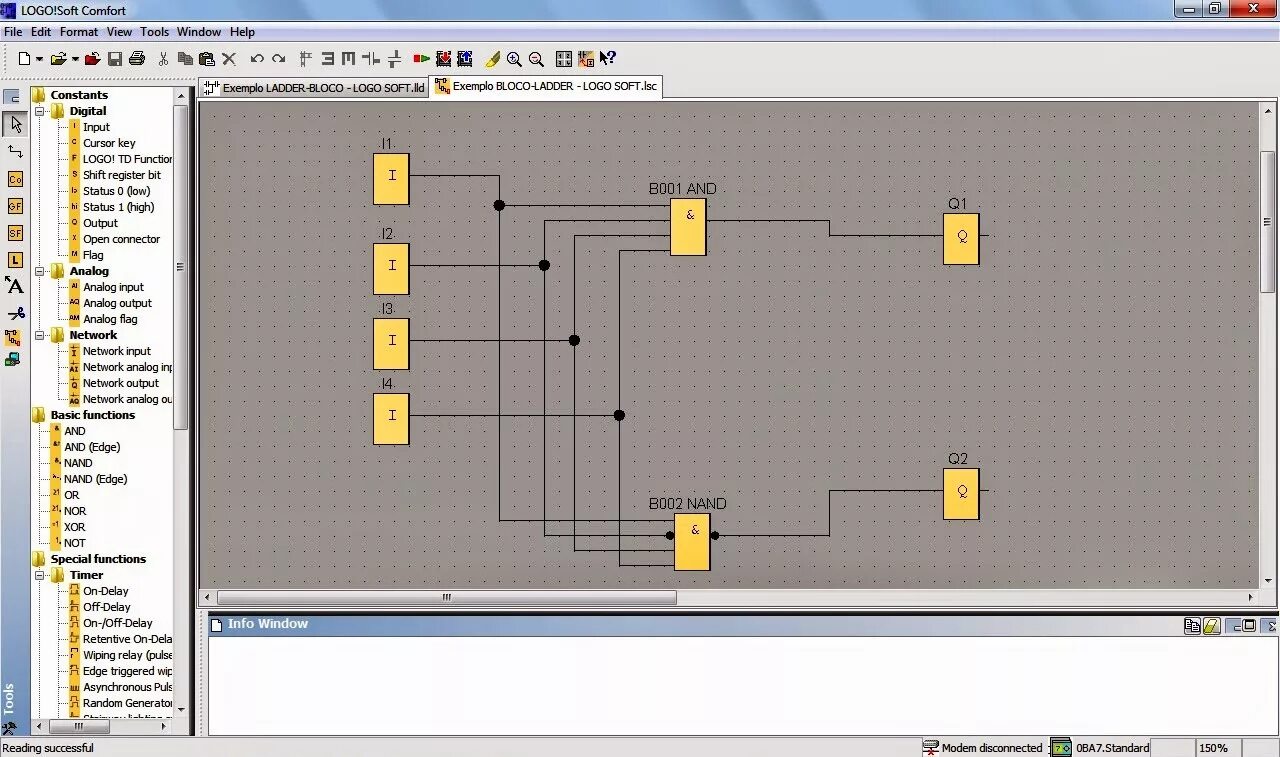Select Input in the Digital list
Viewport: 1280px width, 757px height.
pos(96,127)
